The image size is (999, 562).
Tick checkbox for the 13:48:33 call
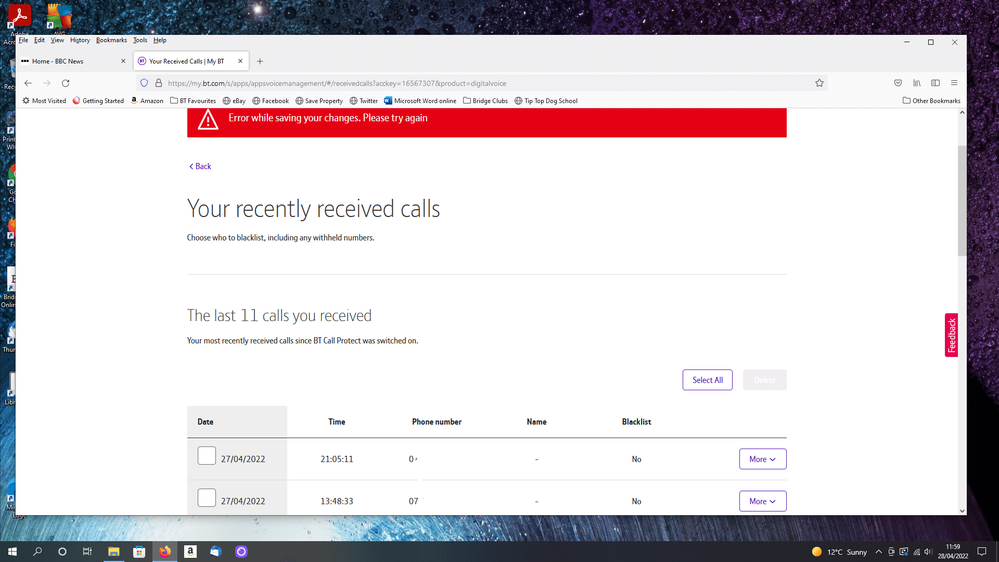pos(206,498)
